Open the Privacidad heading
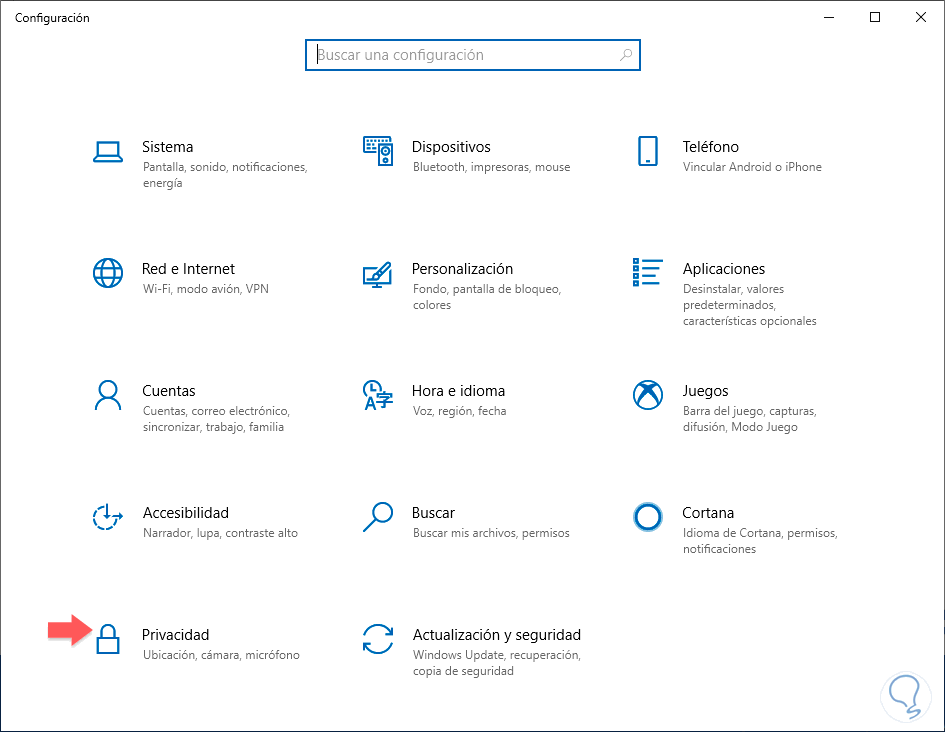 click(x=175, y=635)
